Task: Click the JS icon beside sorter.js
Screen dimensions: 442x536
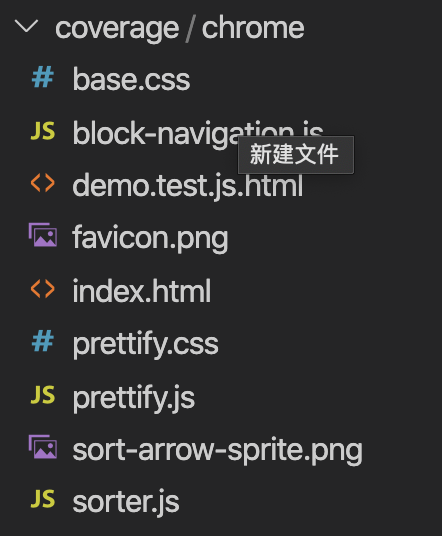Action: pos(43,499)
